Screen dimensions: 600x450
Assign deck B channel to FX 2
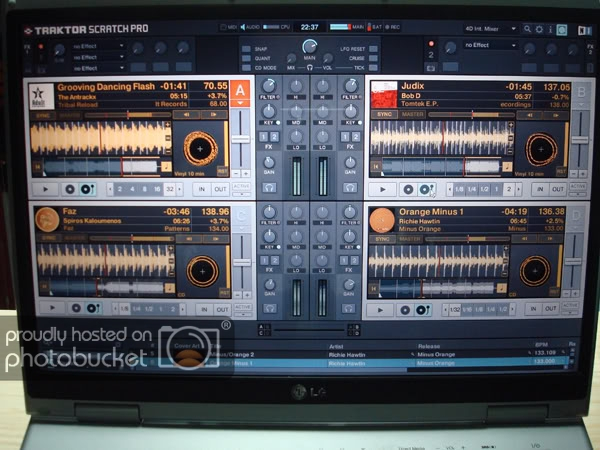tap(355, 137)
